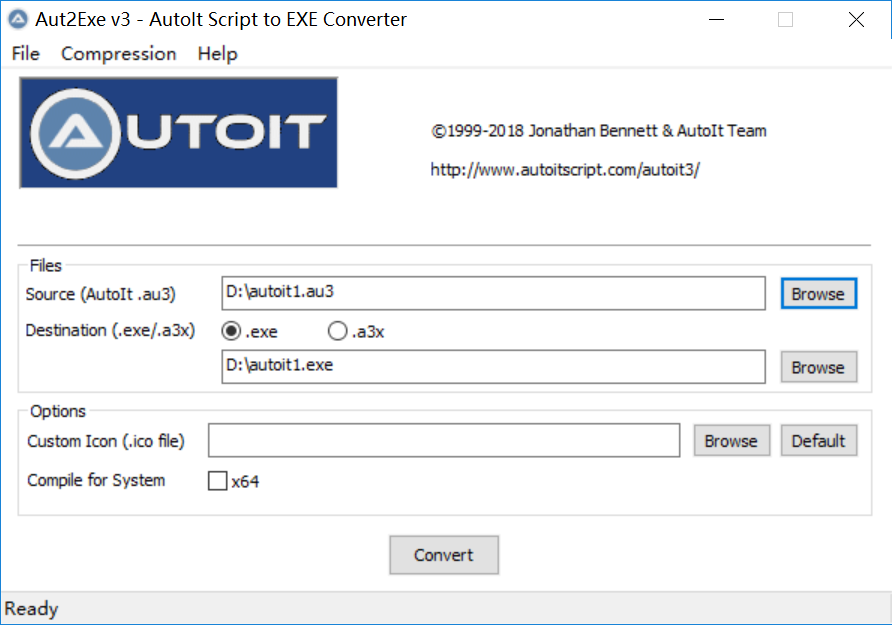Click the 'Compile for System' label

[96, 481]
